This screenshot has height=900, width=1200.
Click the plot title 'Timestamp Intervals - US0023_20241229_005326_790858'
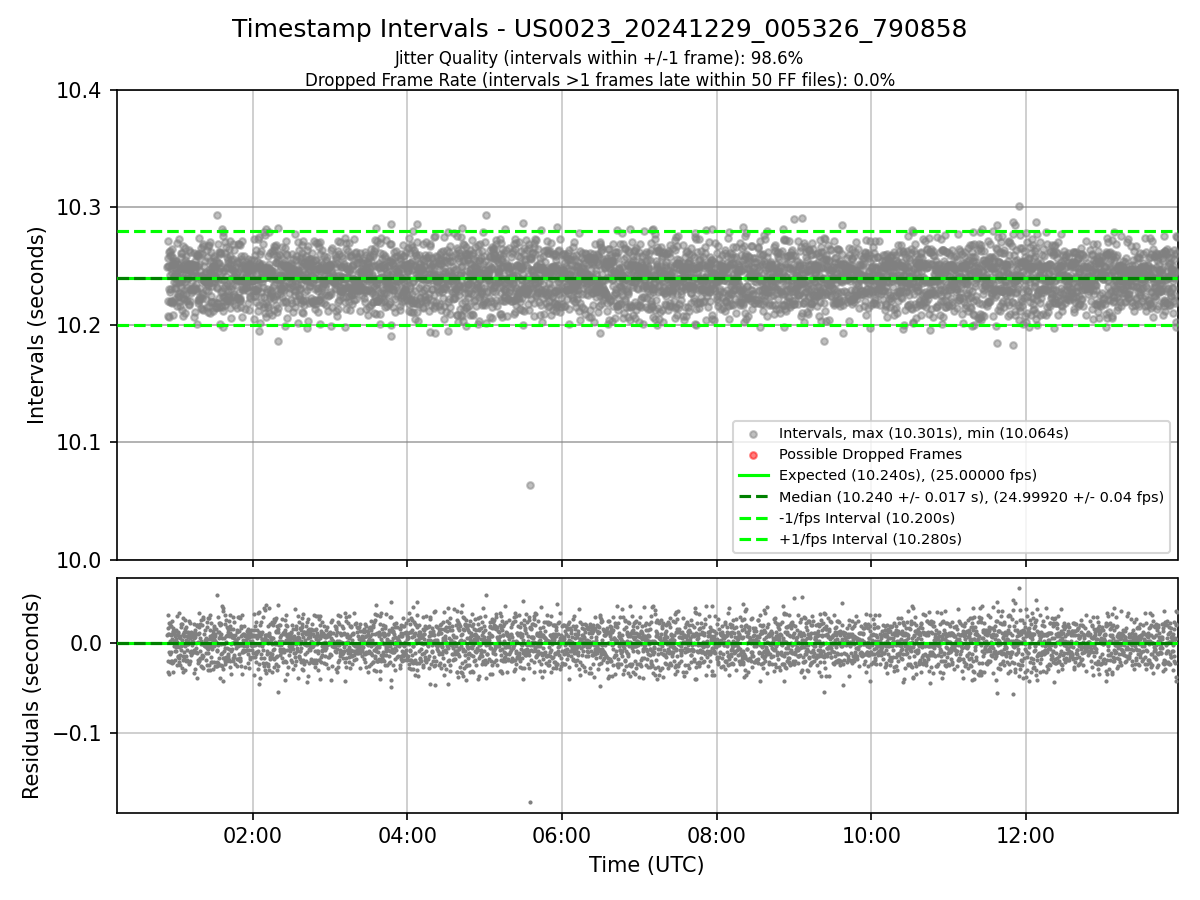click(x=599, y=29)
